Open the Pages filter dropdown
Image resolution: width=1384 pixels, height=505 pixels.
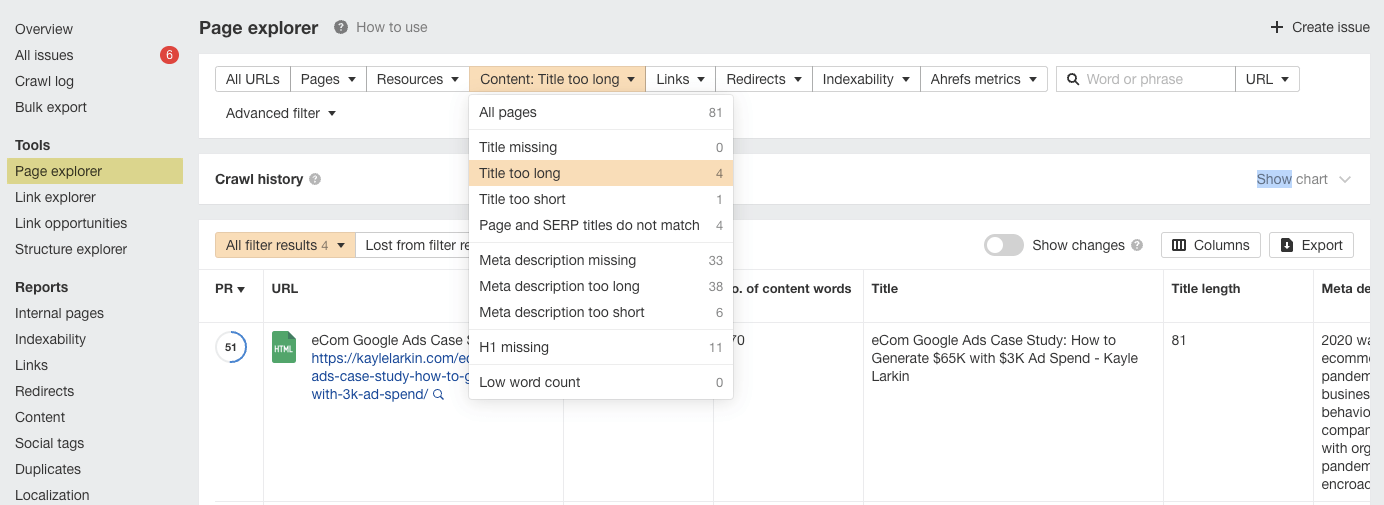[x=328, y=79]
